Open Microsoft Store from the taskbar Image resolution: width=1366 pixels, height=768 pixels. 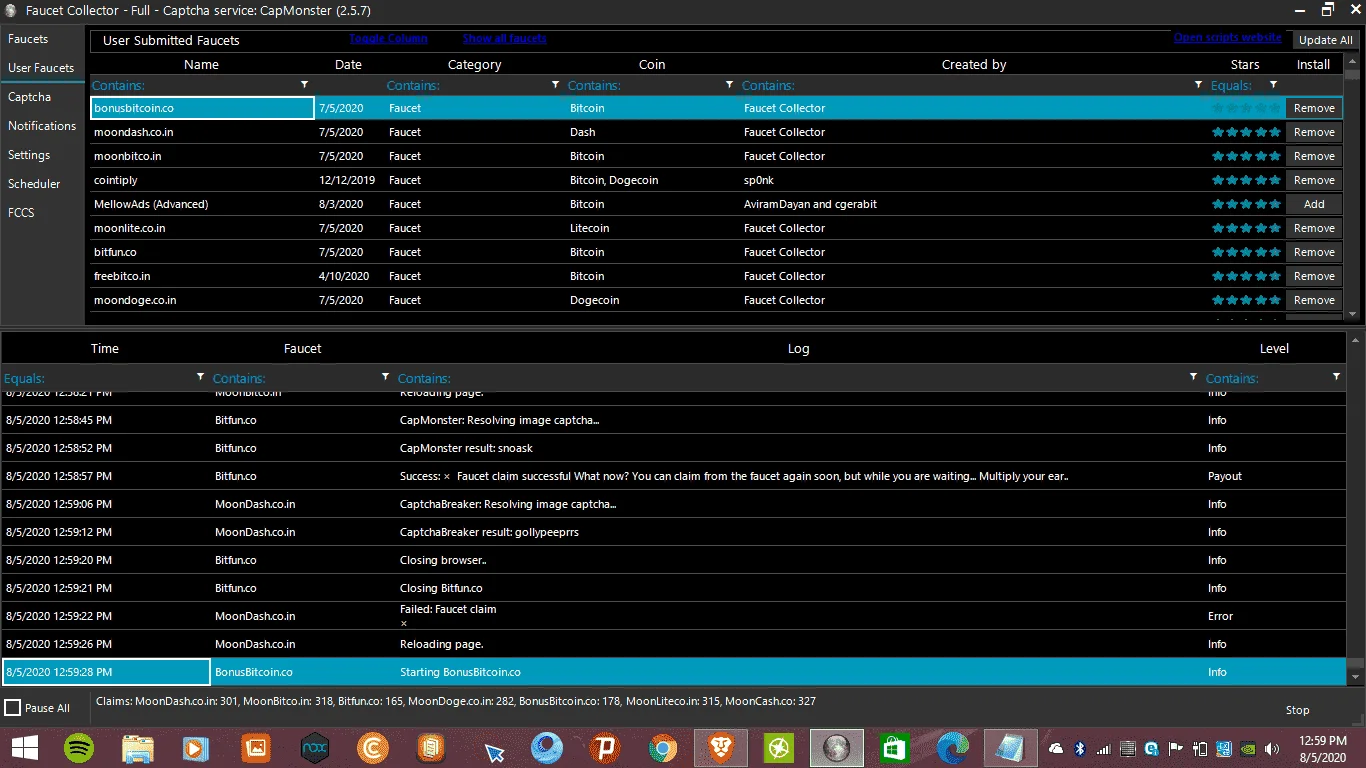point(894,747)
